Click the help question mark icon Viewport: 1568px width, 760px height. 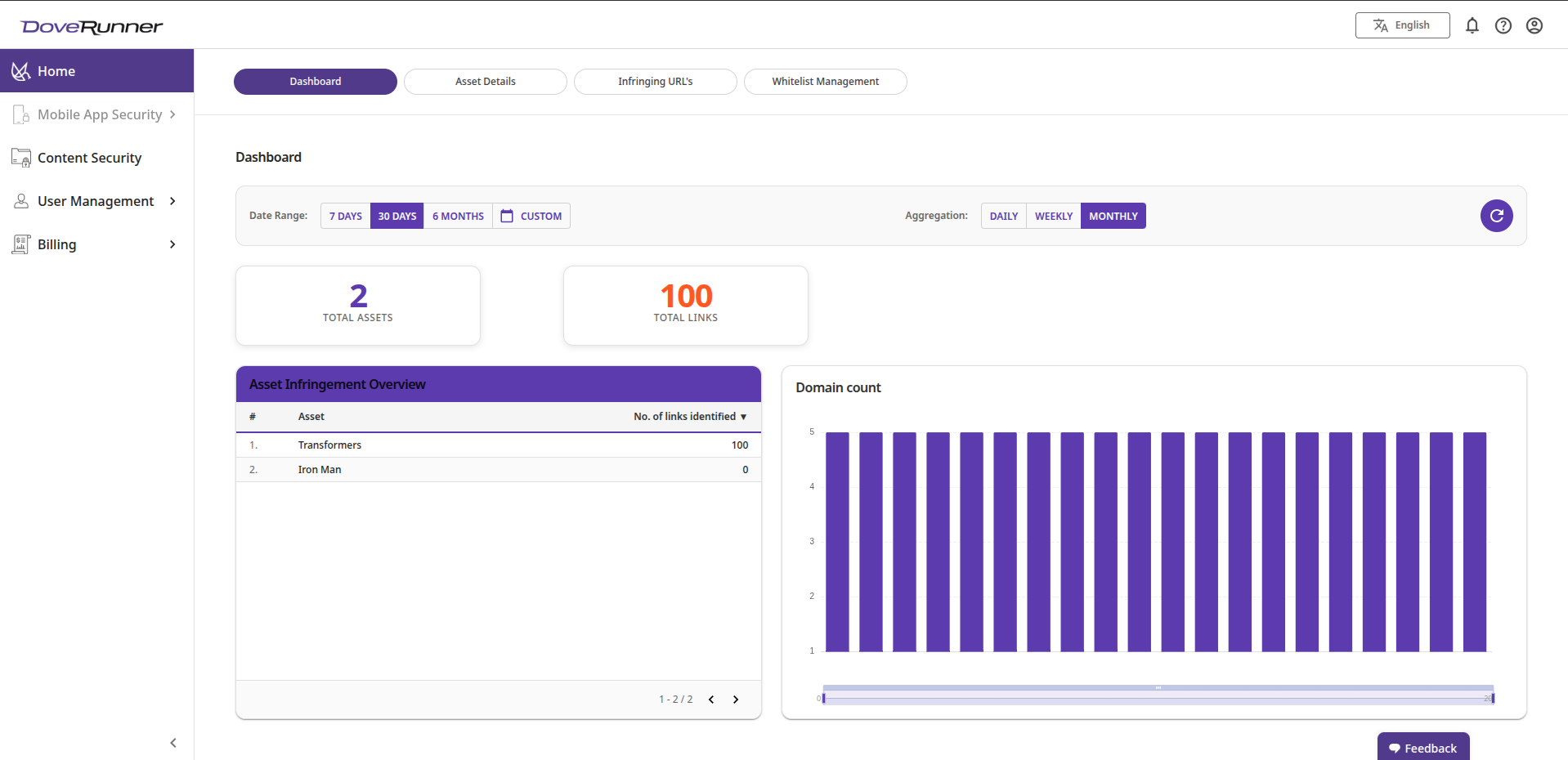[x=1503, y=25]
